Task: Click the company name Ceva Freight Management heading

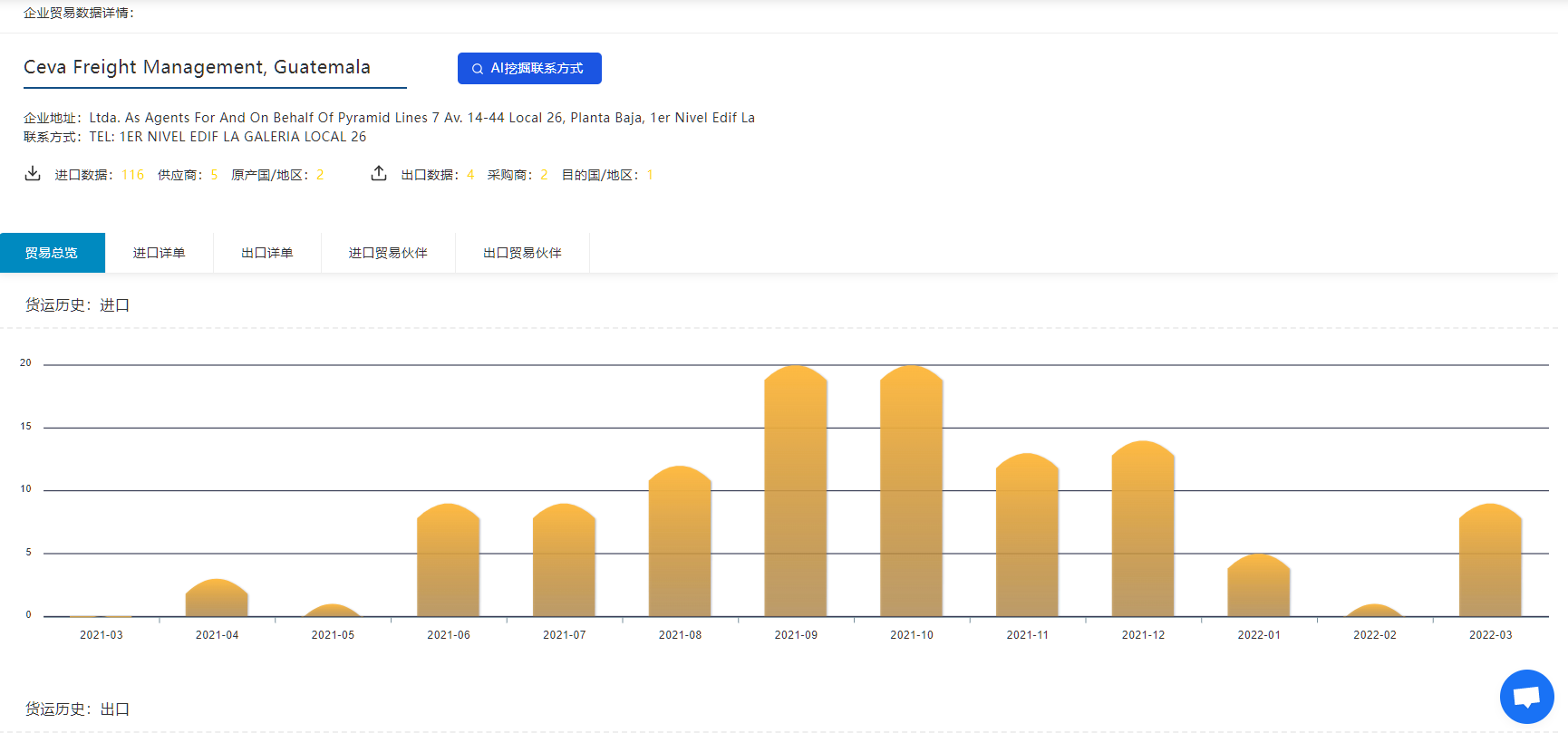Action: [x=197, y=67]
